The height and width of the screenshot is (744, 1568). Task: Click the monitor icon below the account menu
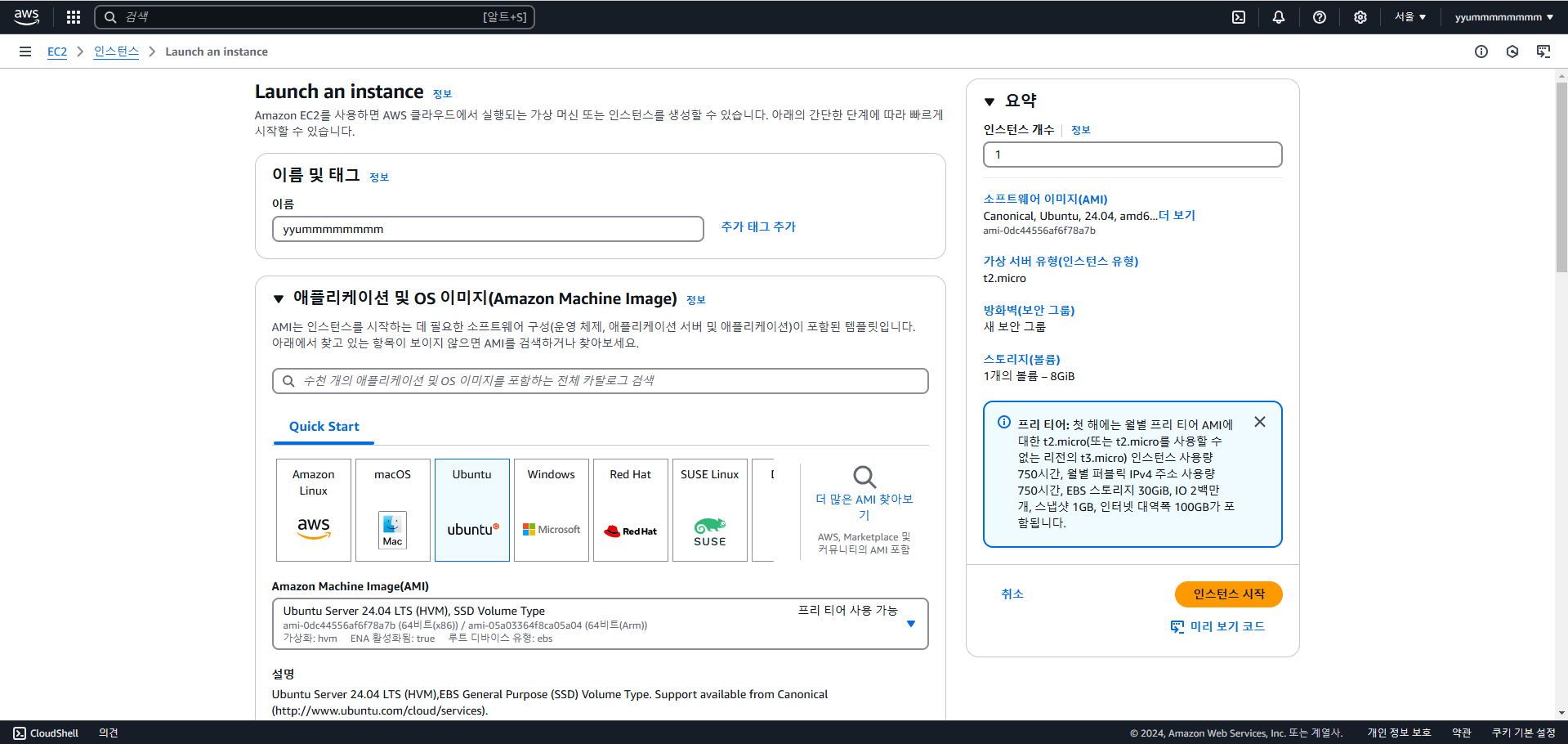point(1543,52)
